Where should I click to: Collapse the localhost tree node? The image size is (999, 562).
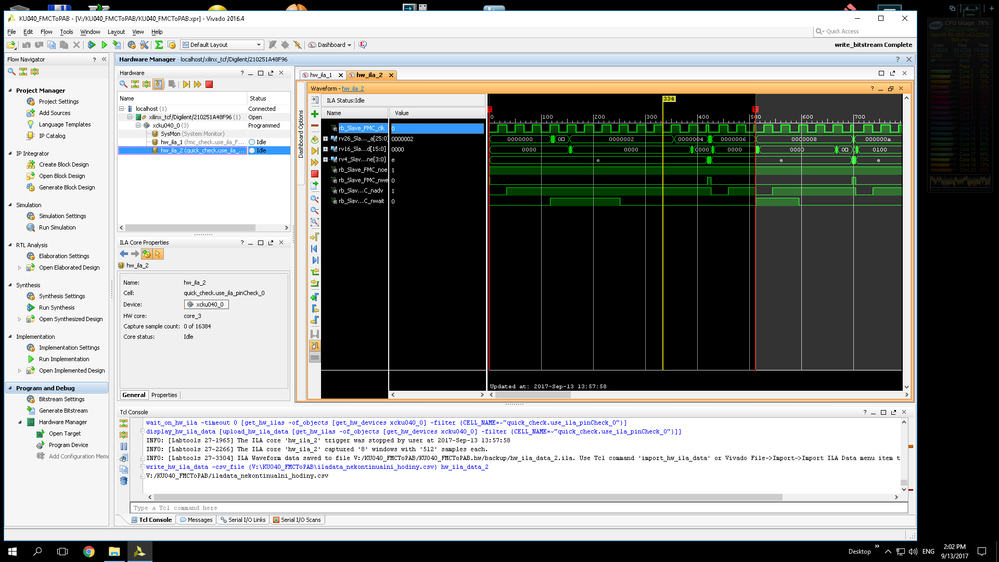(122, 109)
